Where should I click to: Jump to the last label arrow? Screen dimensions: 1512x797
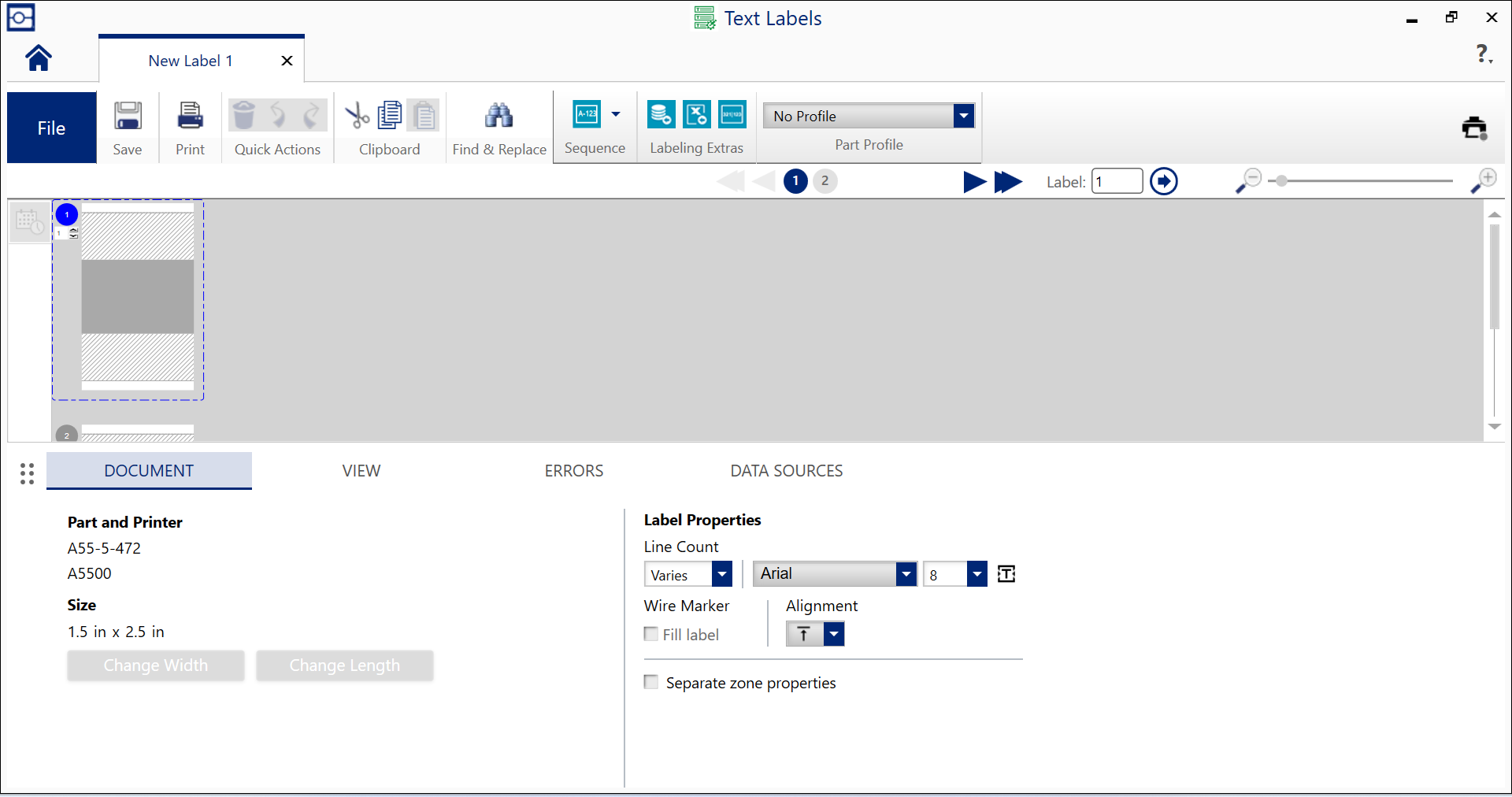1008,182
